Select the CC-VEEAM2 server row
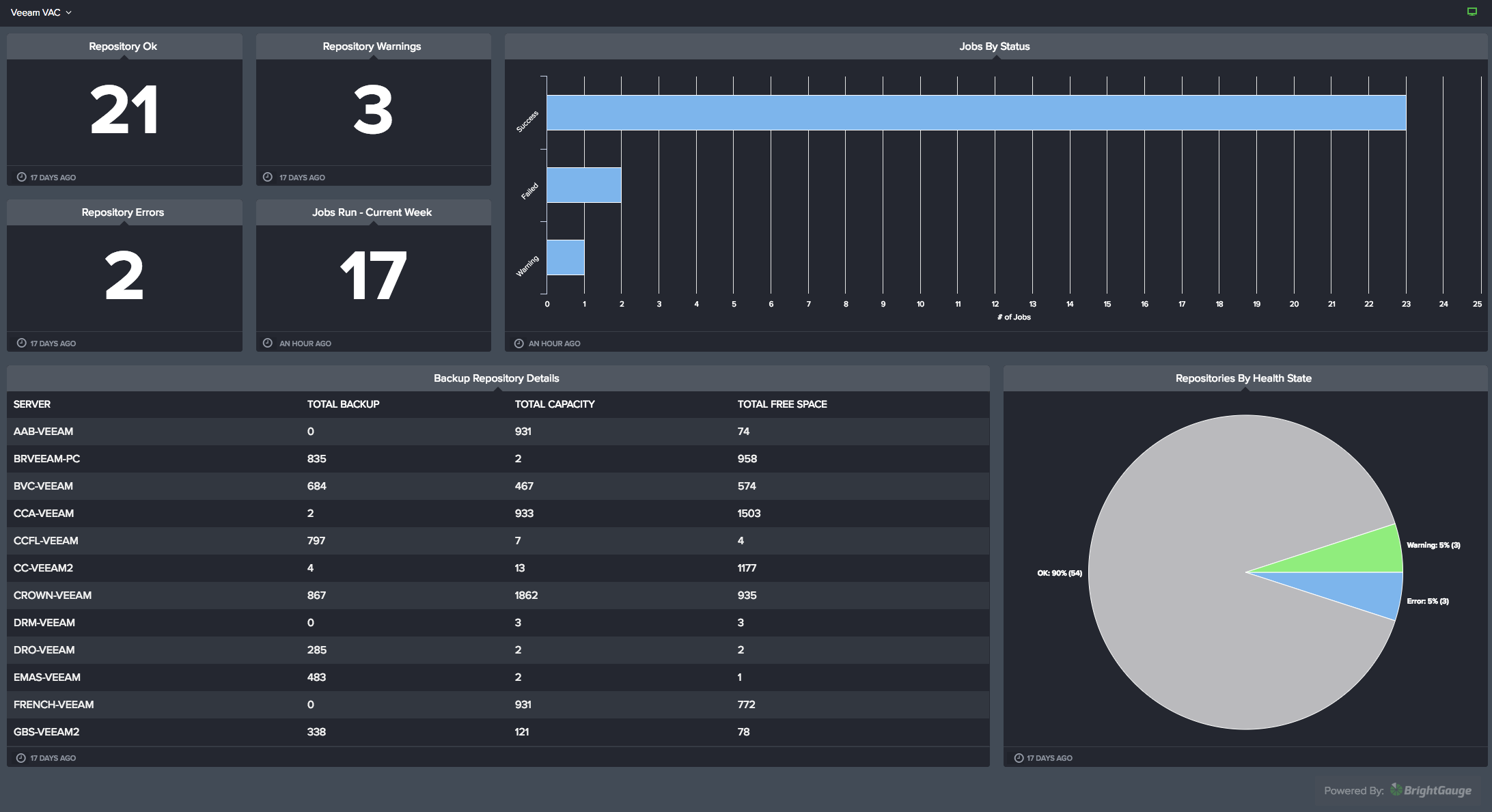The width and height of the screenshot is (1492, 812). pyautogui.click(x=498, y=568)
